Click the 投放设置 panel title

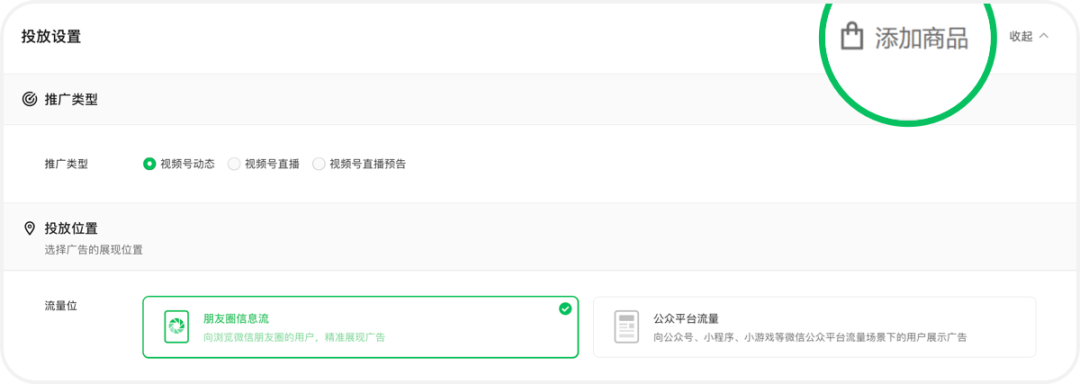(x=51, y=36)
